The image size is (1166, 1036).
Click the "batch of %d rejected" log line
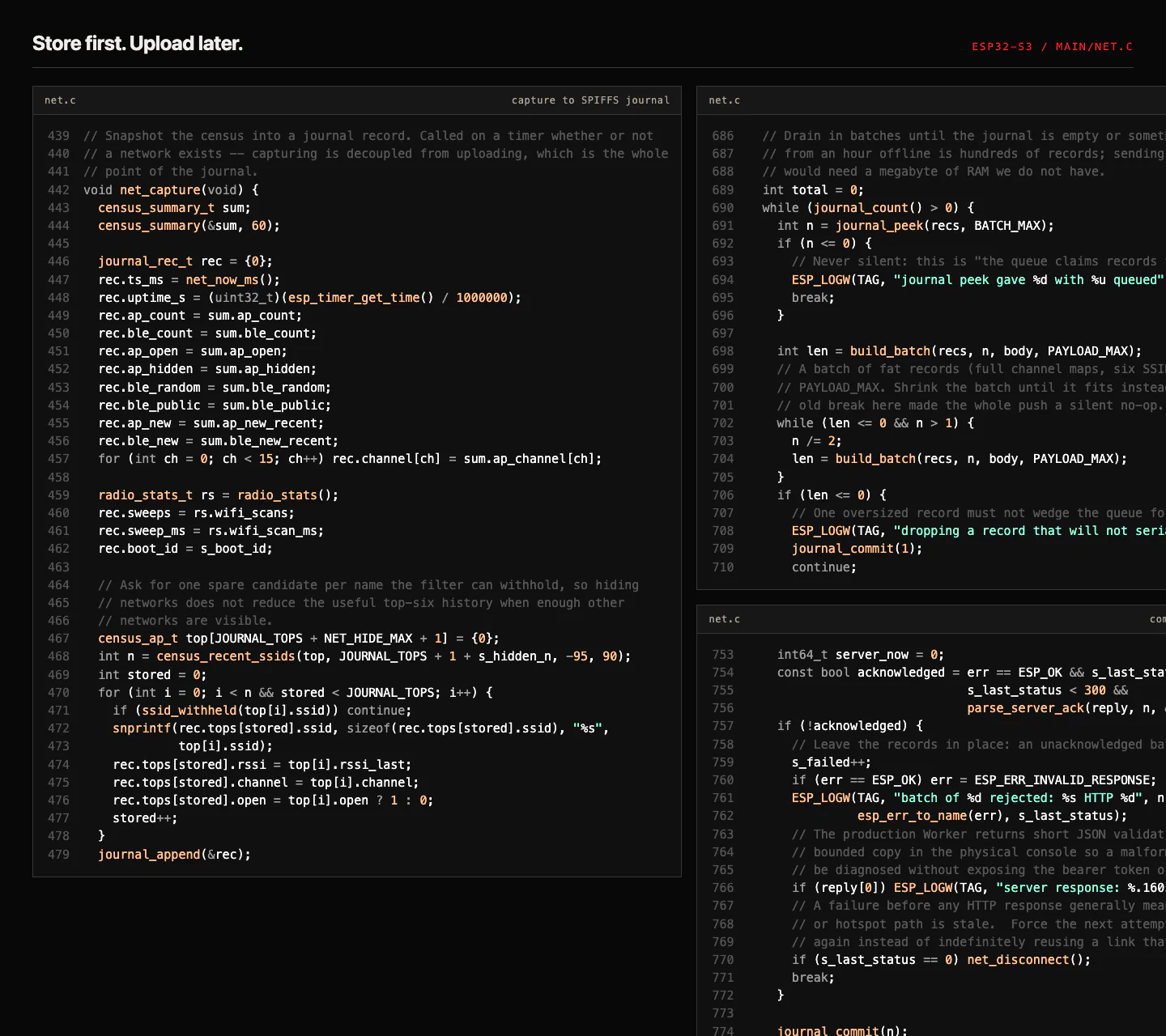[978, 798]
